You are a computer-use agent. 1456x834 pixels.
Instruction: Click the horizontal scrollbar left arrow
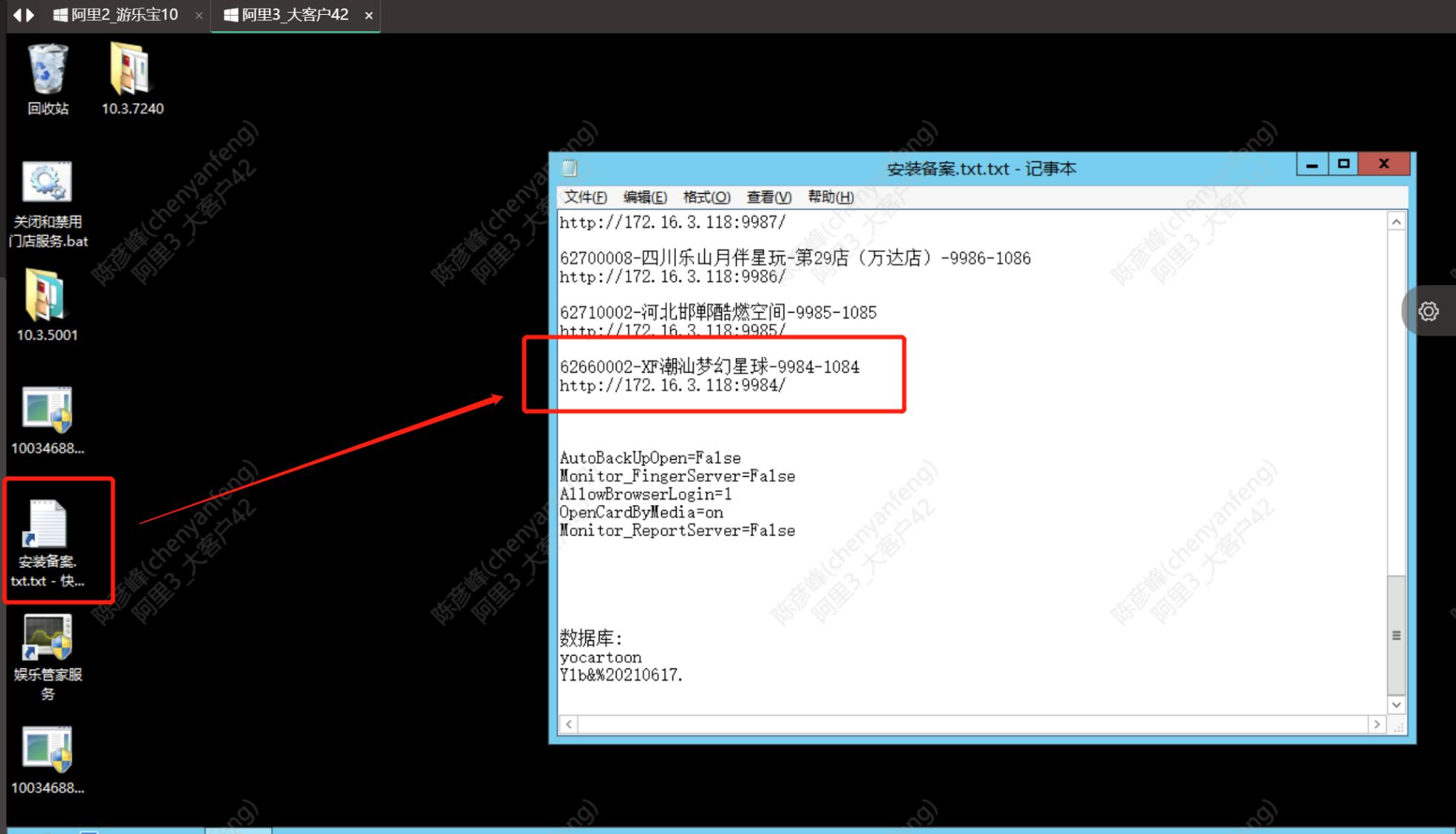pos(569,724)
